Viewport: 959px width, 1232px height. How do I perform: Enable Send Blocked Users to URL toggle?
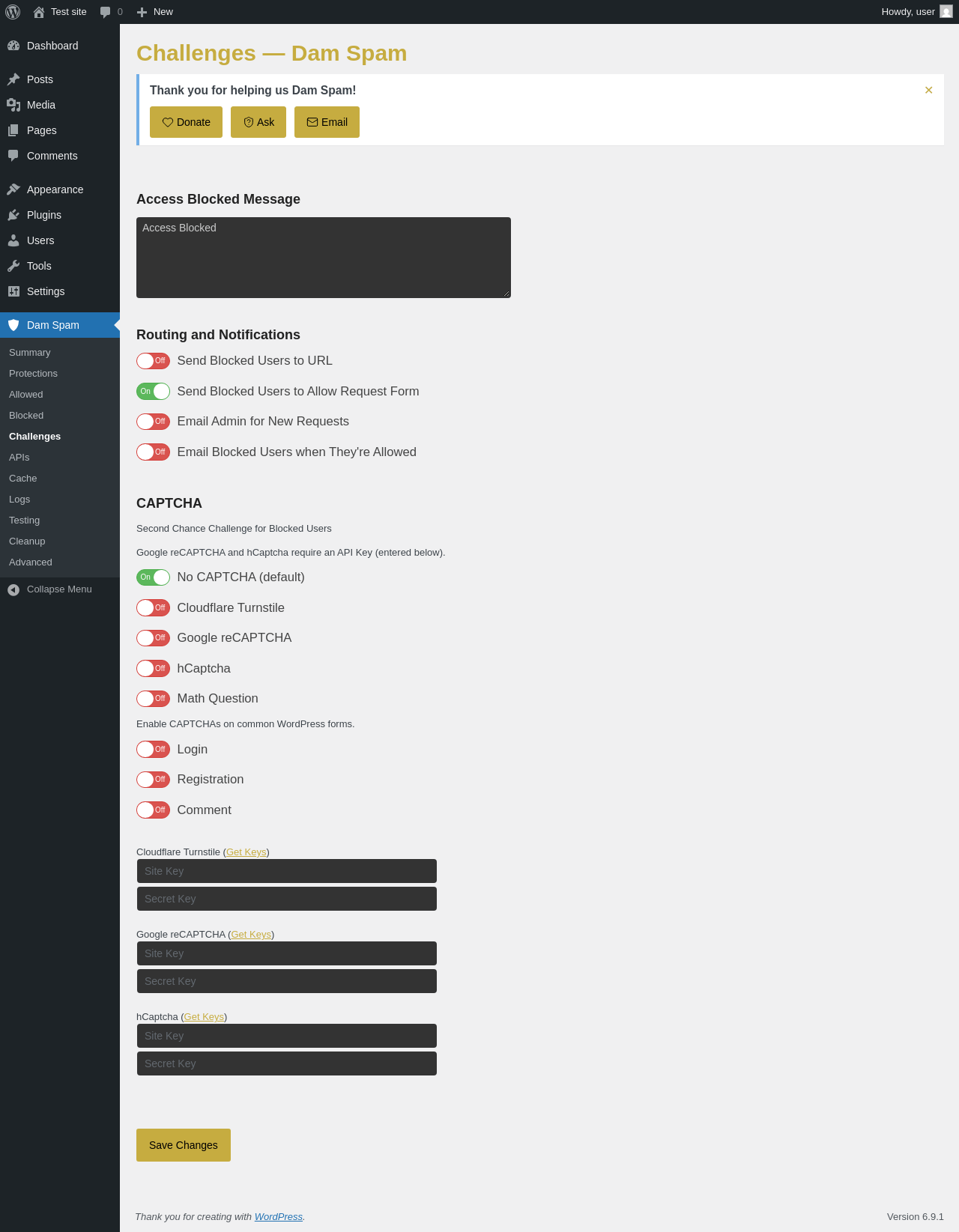(x=153, y=361)
